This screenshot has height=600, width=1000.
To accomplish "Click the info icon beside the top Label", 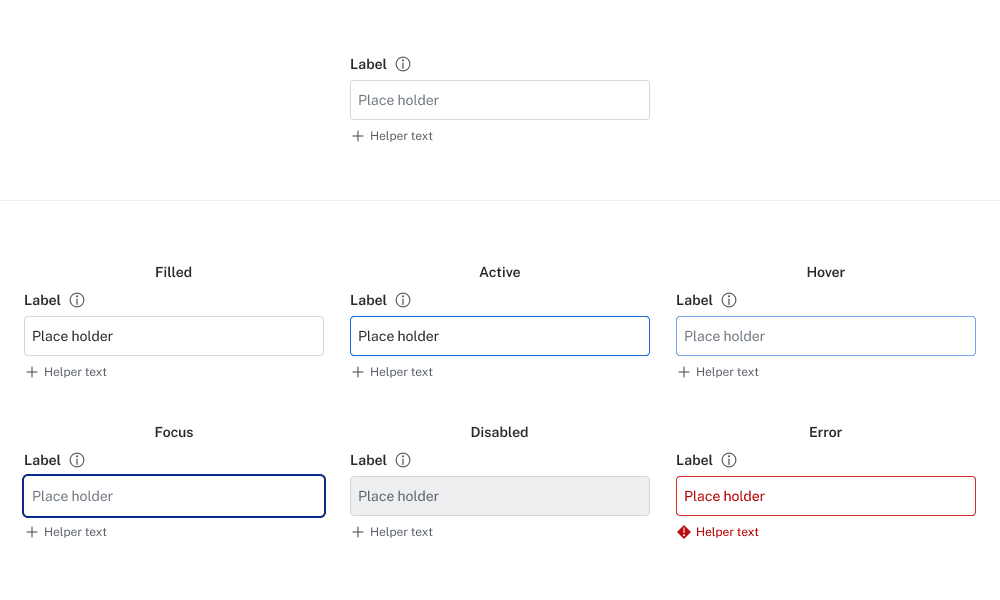I will [x=403, y=64].
